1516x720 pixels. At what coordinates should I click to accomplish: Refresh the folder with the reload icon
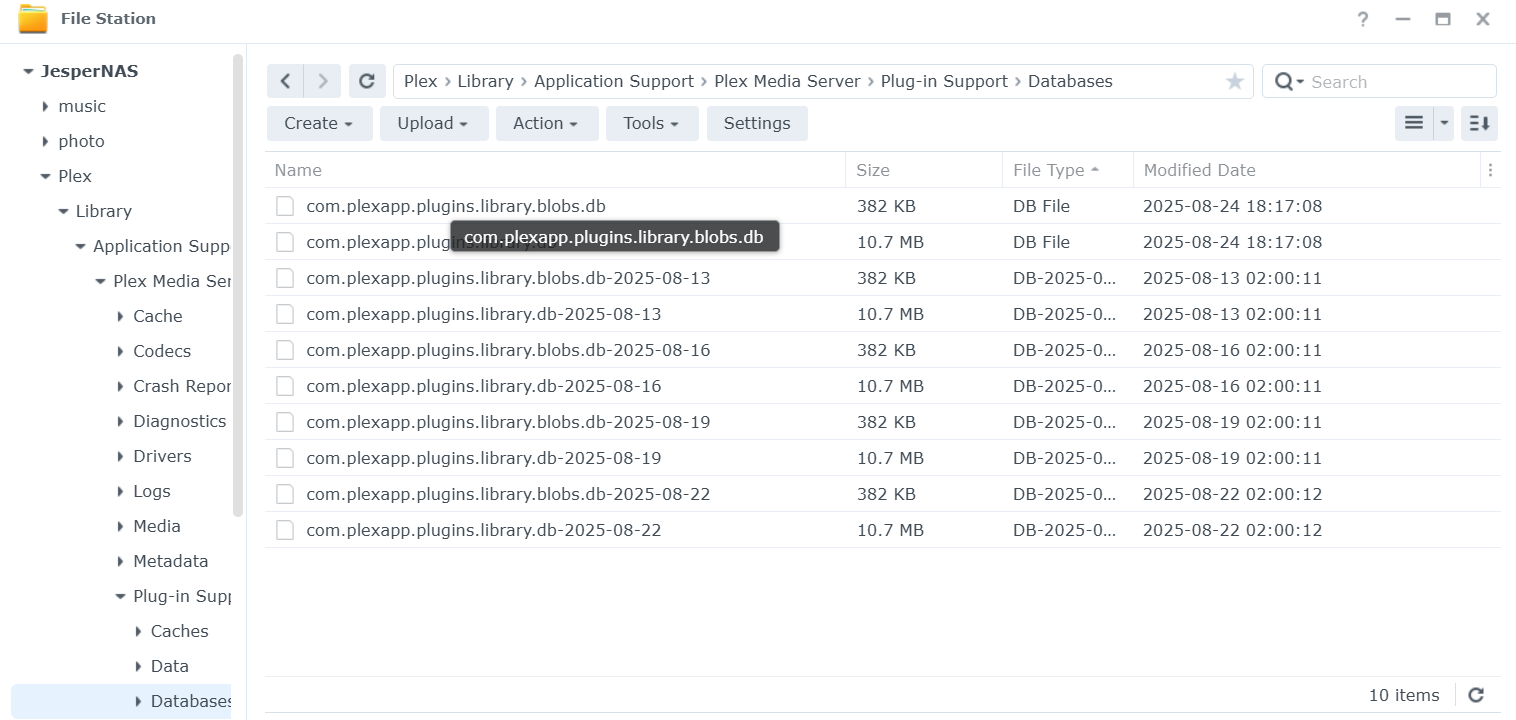(x=367, y=81)
